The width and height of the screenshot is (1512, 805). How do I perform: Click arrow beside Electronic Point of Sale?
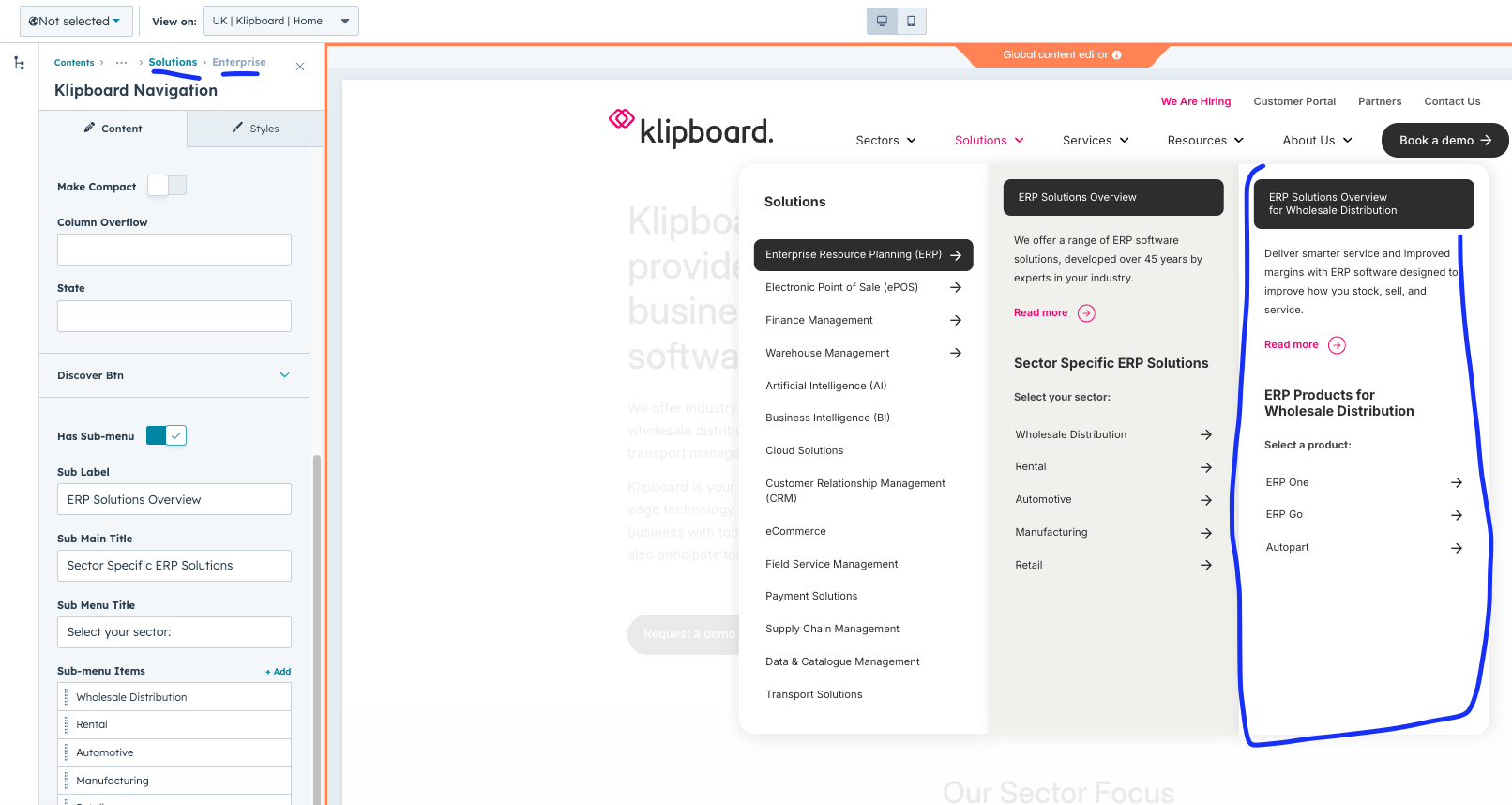956,288
